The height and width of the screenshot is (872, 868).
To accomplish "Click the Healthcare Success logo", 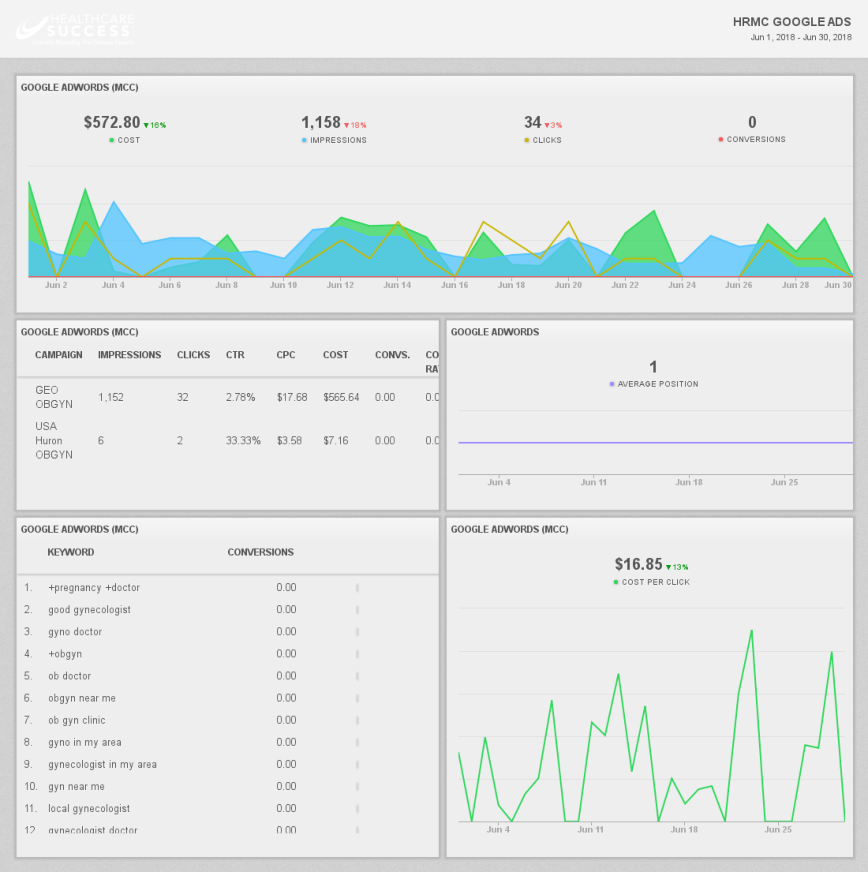I will point(75,29).
